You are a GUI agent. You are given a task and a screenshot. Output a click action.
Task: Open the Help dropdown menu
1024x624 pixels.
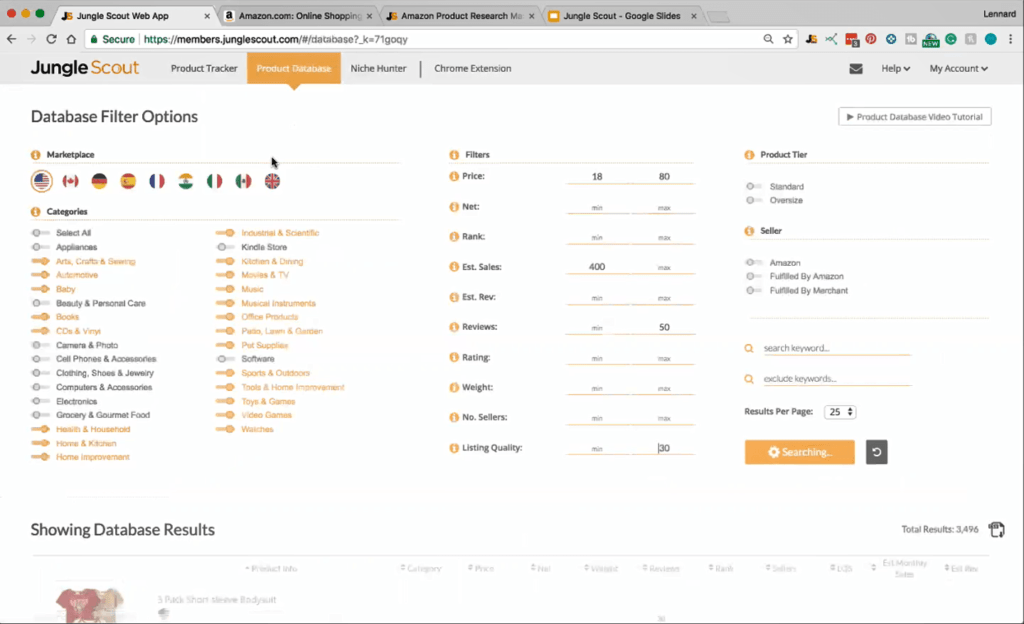[895, 69]
